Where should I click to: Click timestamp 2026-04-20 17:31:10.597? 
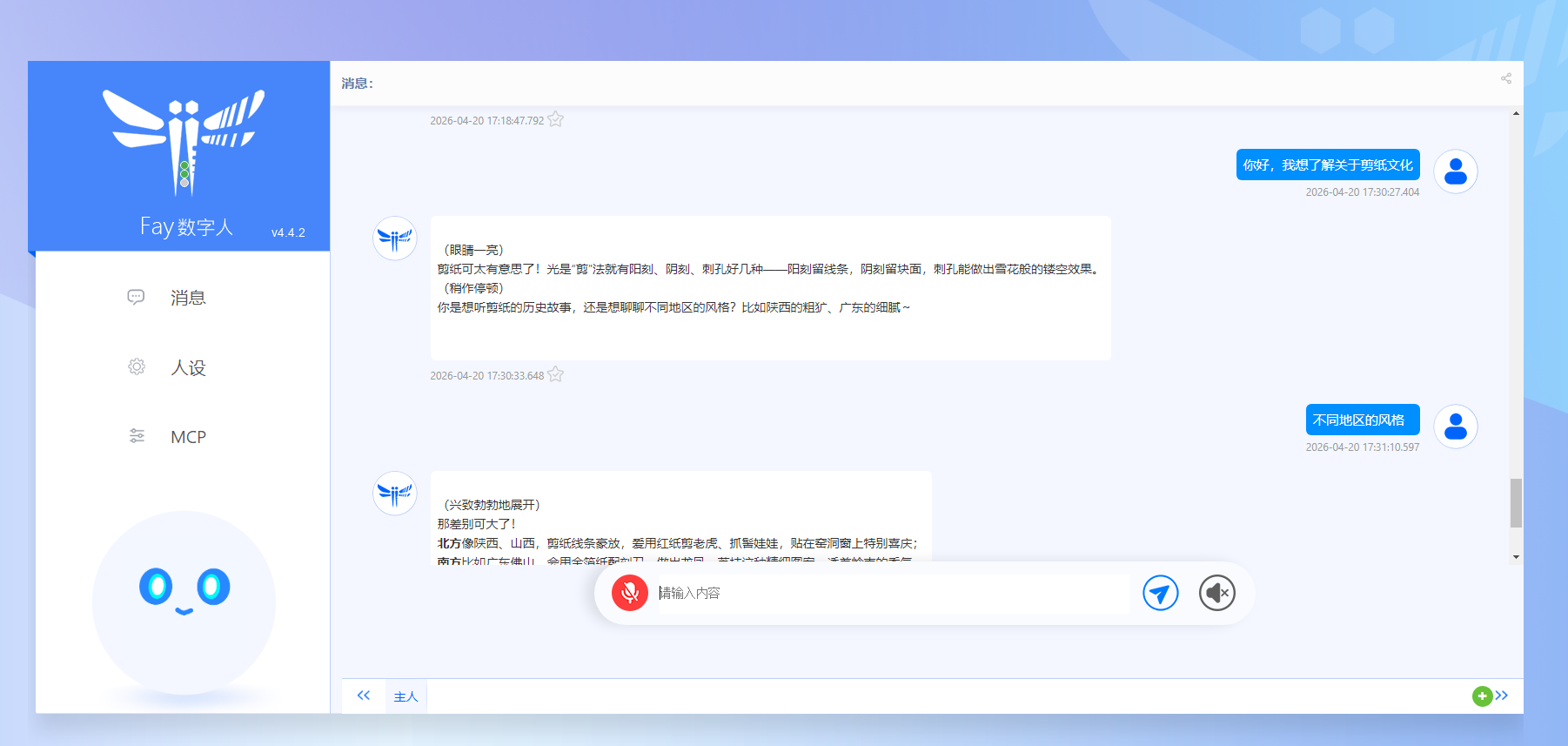[x=1362, y=447]
